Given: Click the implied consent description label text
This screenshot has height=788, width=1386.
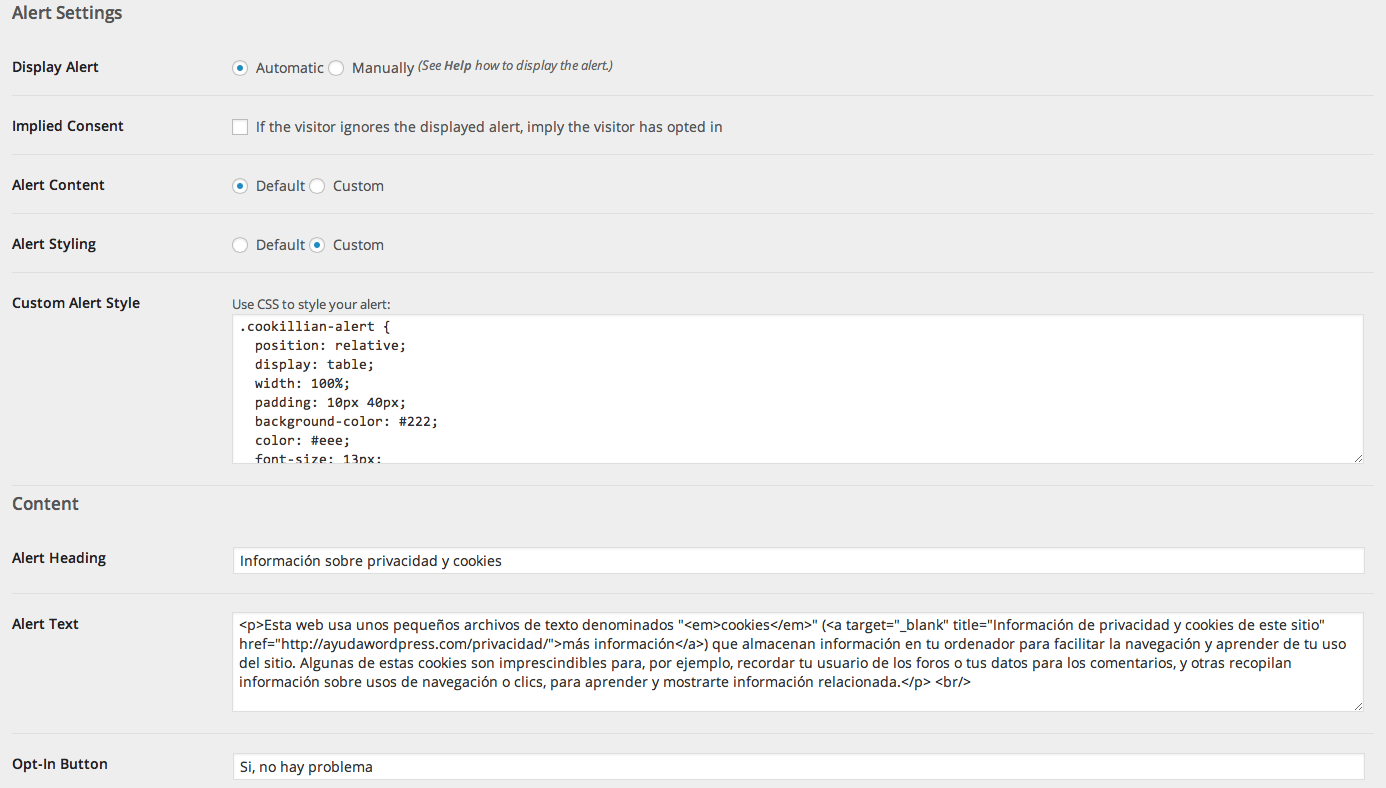Looking at the screenshot, I should click(x=489, y=127).
